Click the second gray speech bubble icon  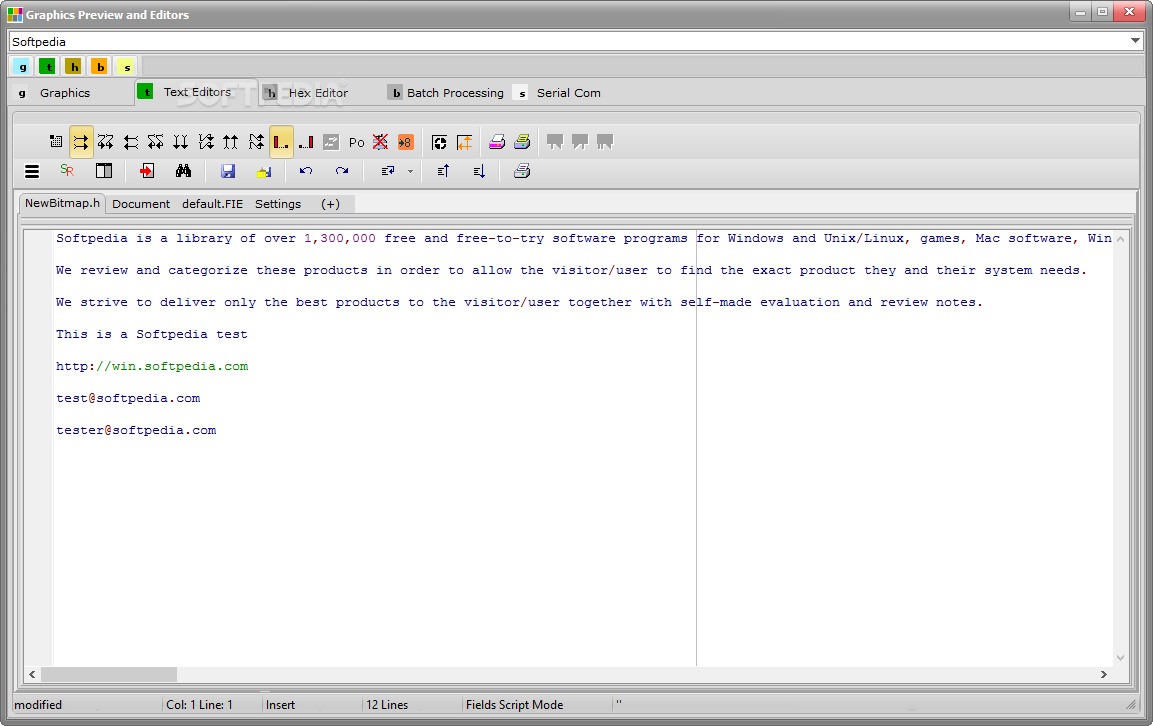coord(580,142)
